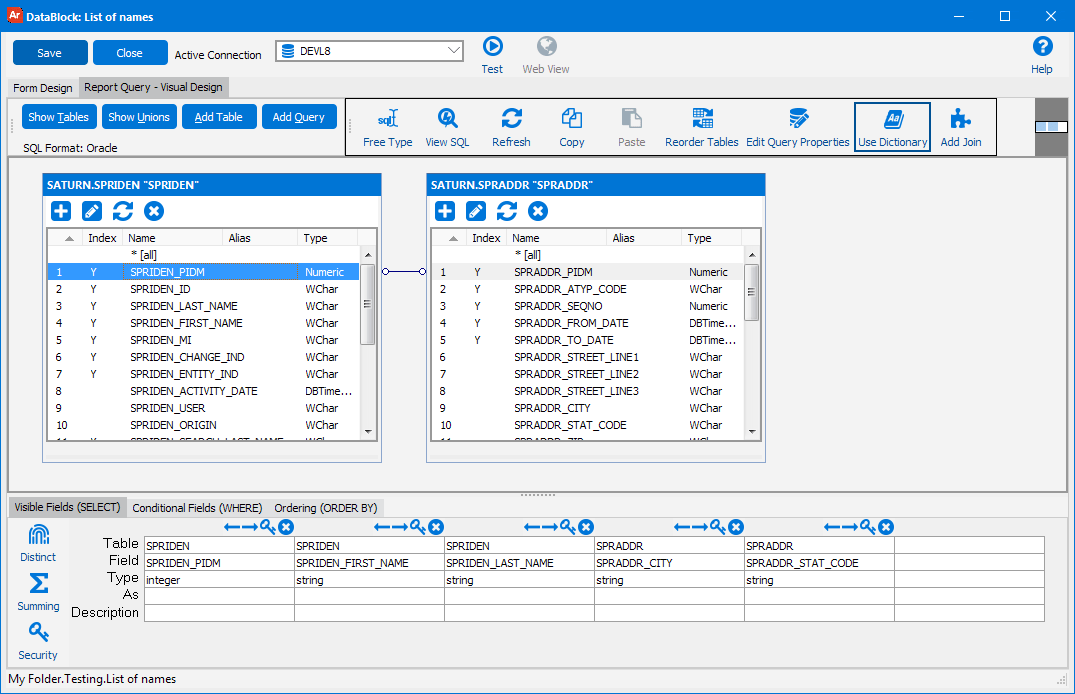The width and height of the screenshot is (1075, 694).
Task: Click the SATURN.SPRADDR table title bar
Action: coord(596,185)
